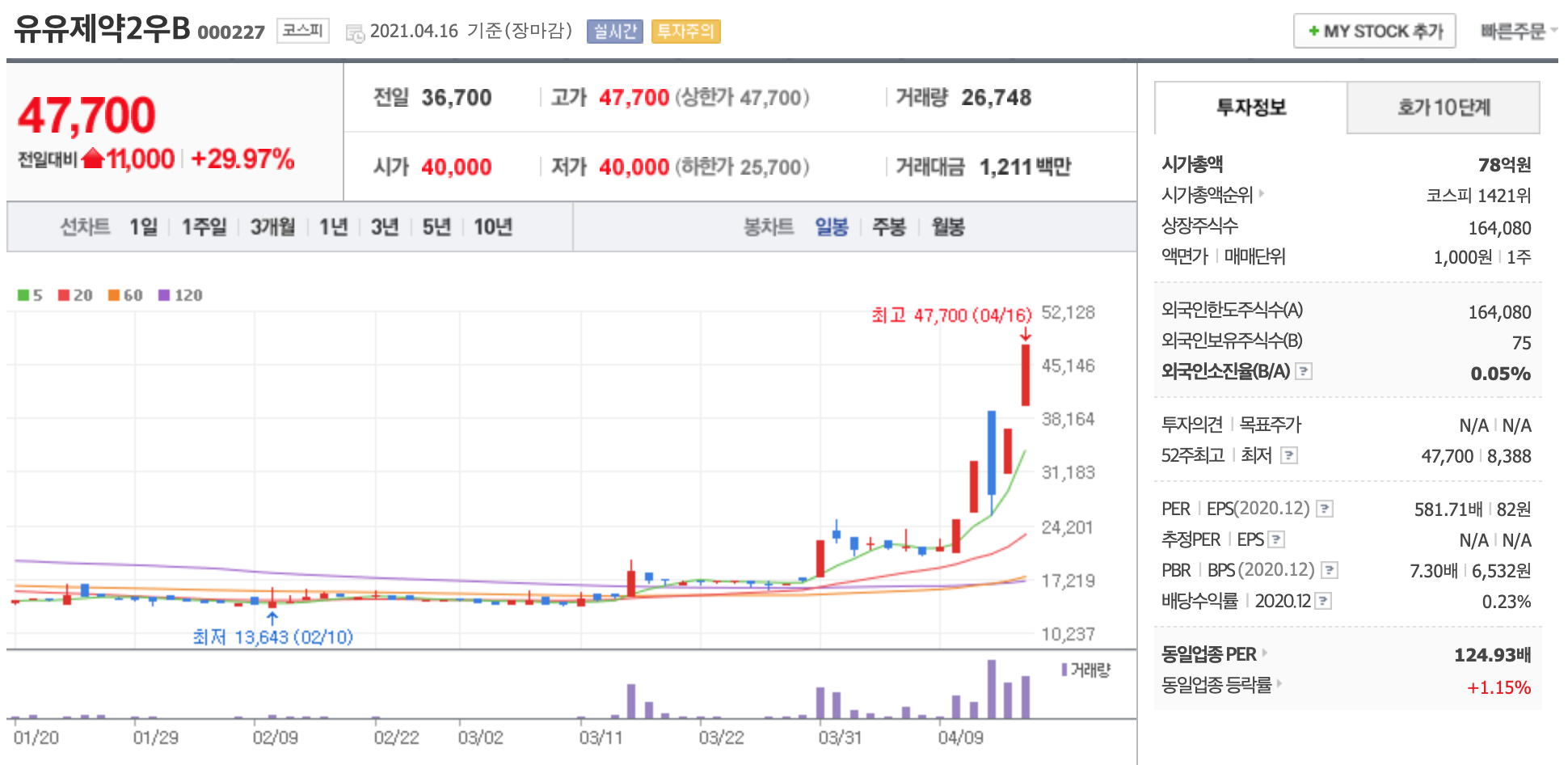Click the 상장주식수 164,080 value

1499,228
